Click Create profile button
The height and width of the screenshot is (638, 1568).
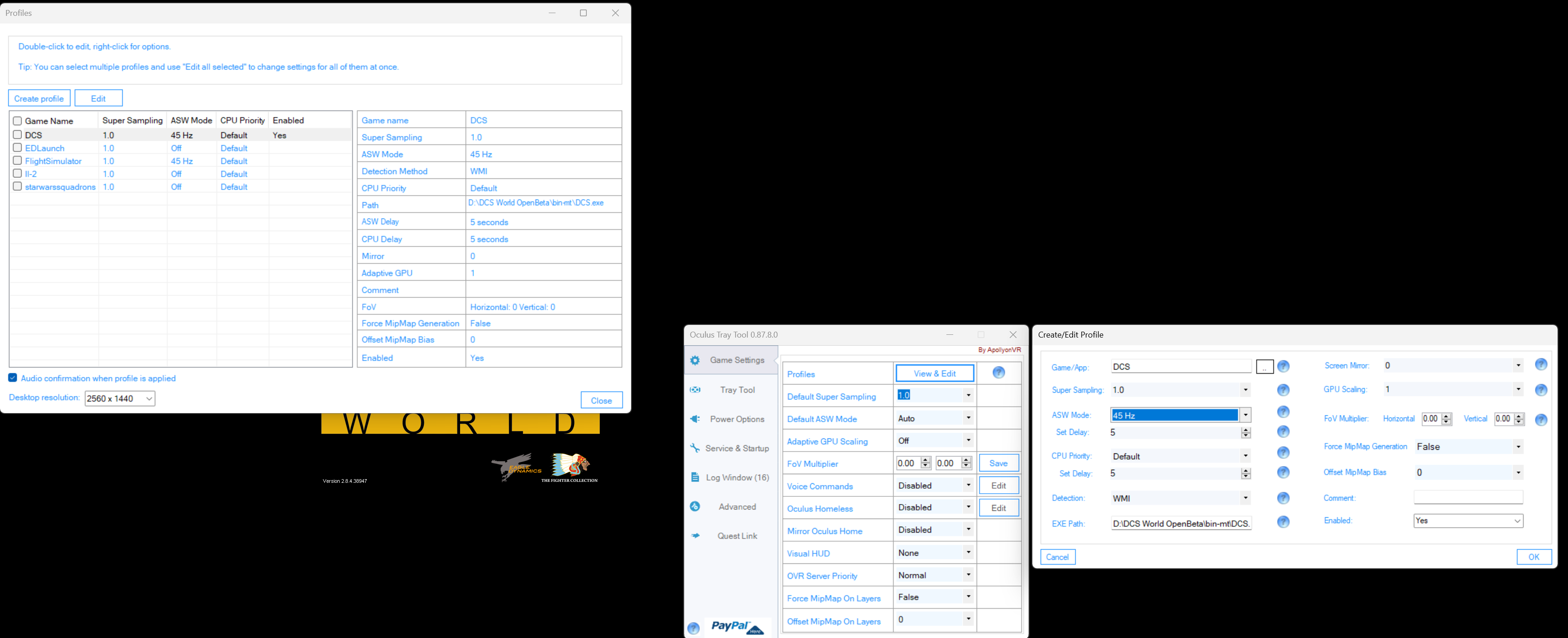pos(39,98)
